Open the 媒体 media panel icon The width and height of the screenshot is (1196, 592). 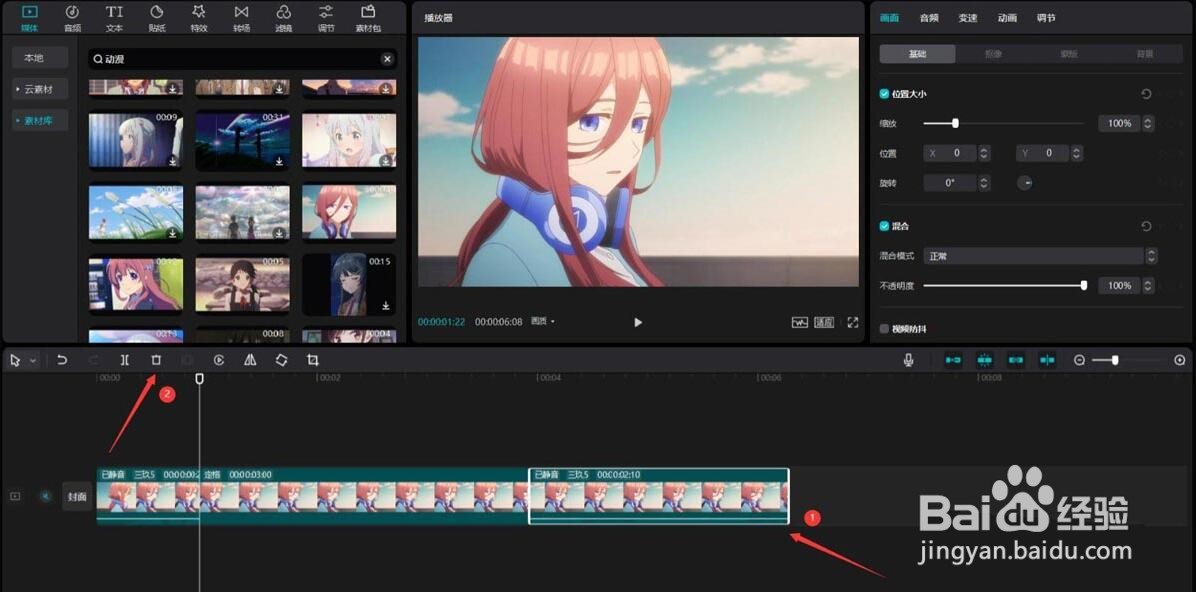point(30,18)
